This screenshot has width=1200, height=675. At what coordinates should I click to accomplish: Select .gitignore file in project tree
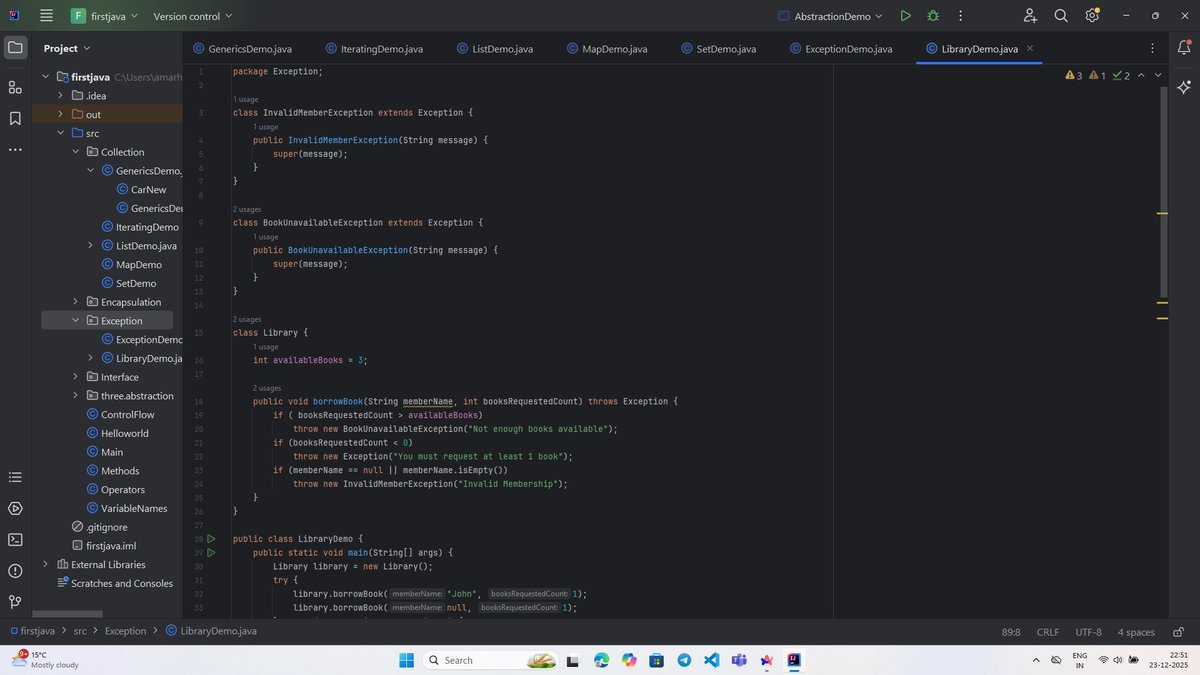[99, 527]
